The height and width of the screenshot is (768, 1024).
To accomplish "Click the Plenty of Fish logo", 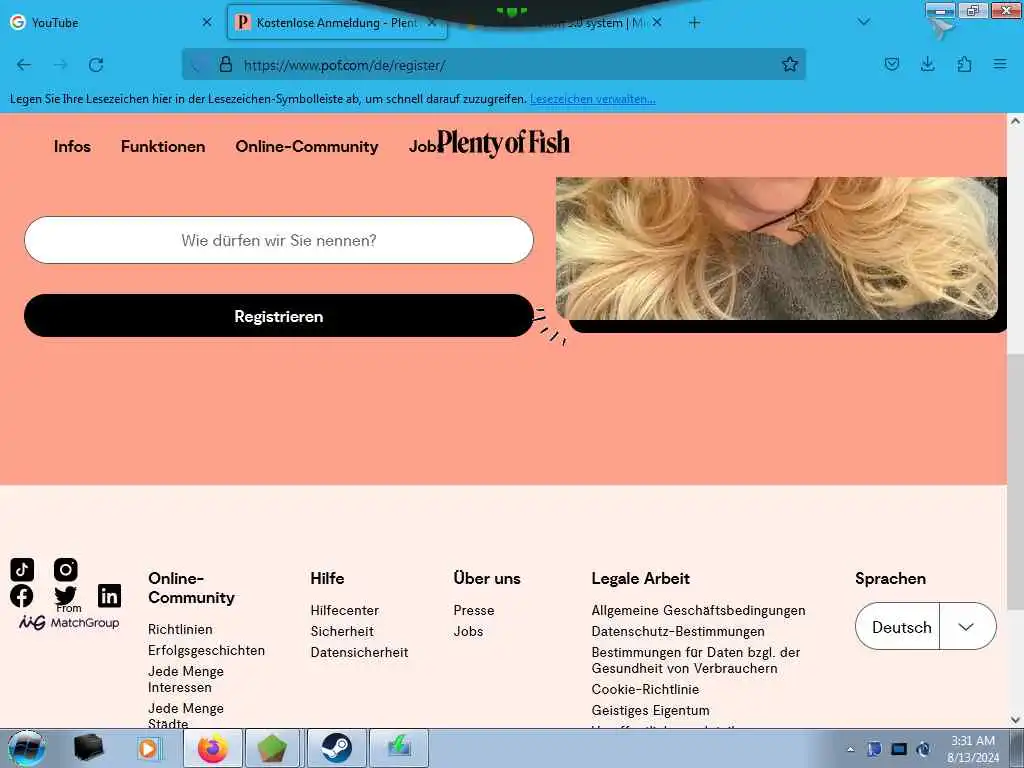I will [503, 143].
